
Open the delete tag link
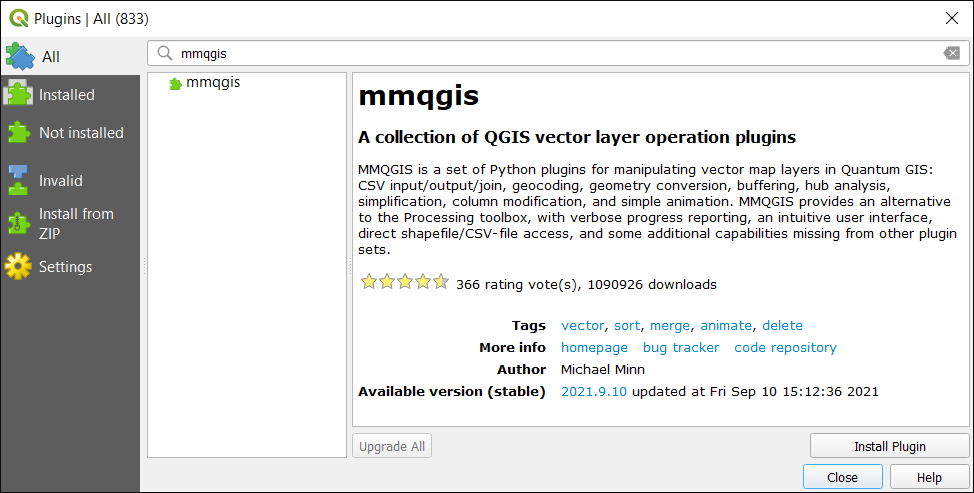coord(782,325)
